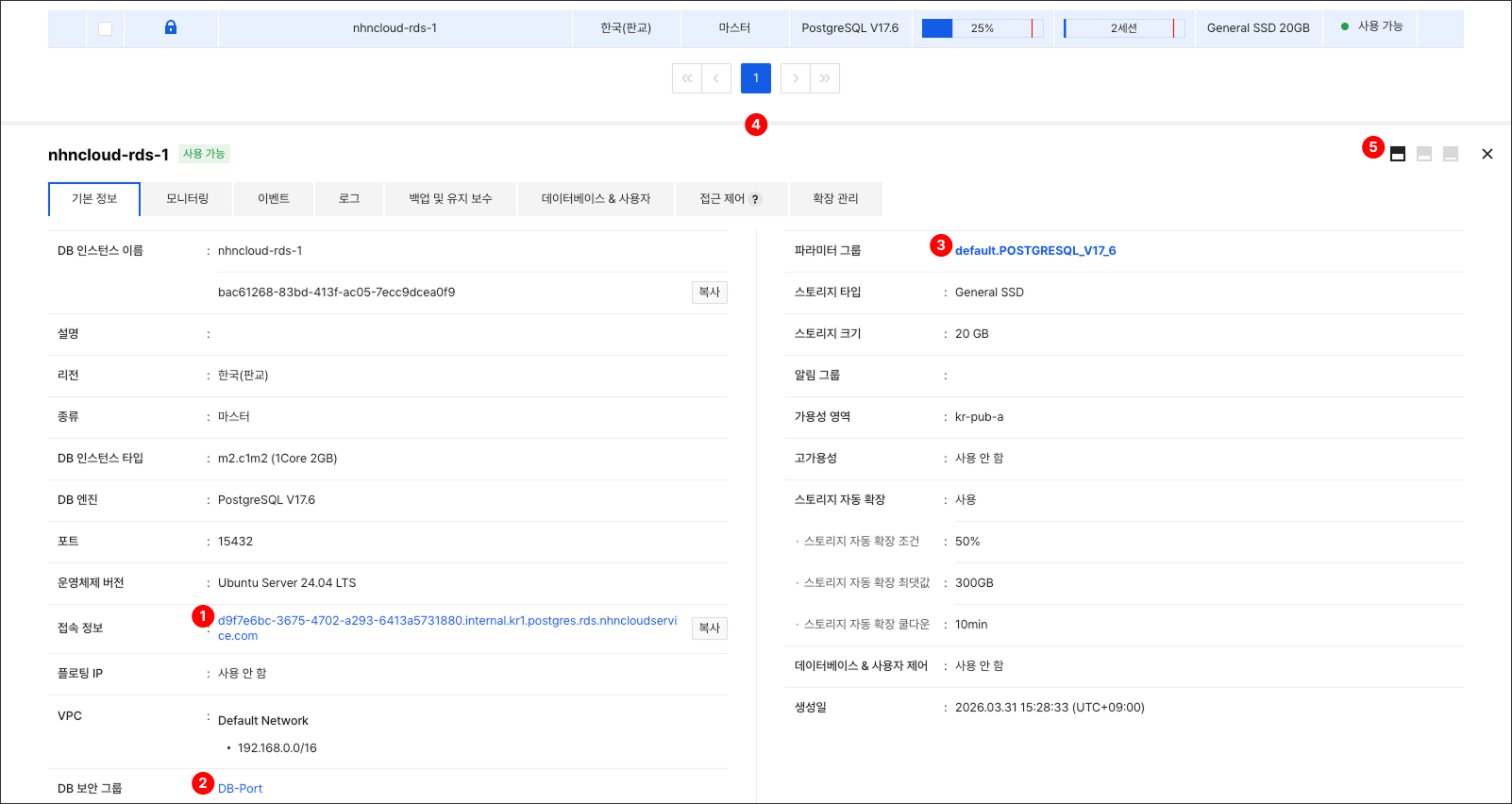
Task: Click the 마스터 type cell in table row
Action: click(x=734, y=28)
